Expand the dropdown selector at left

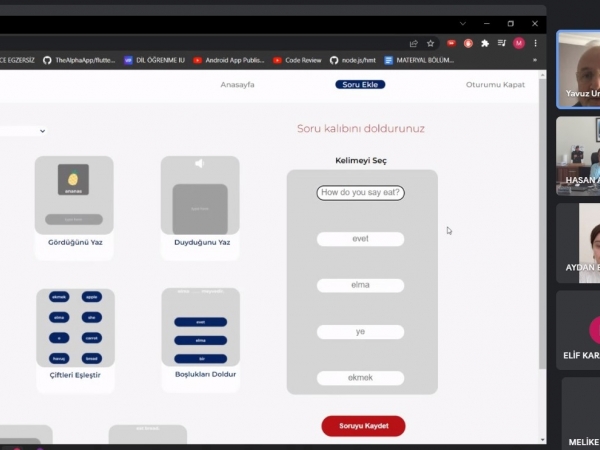click(x=23, y=131)
